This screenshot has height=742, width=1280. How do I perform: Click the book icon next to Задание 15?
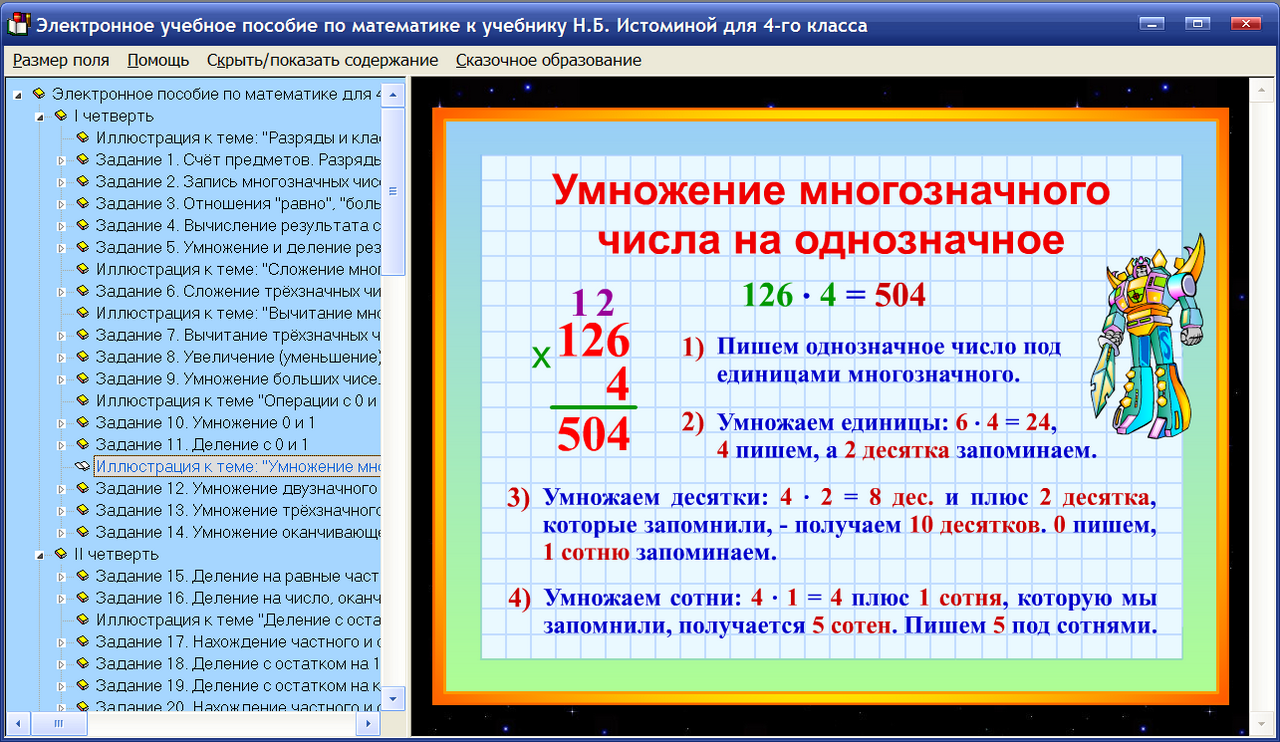pos(84,574)
